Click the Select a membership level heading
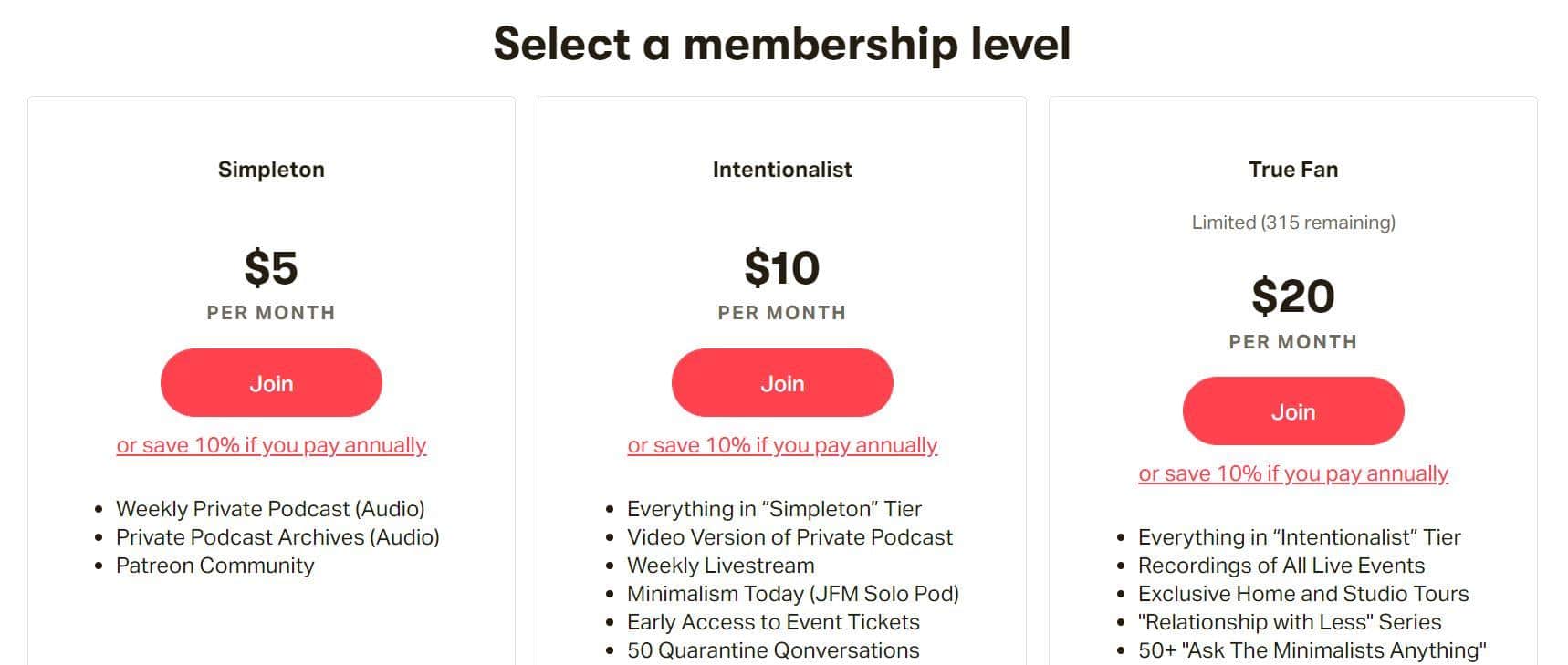This screenshot has width=1568, height=665. (x=782, y=44)
